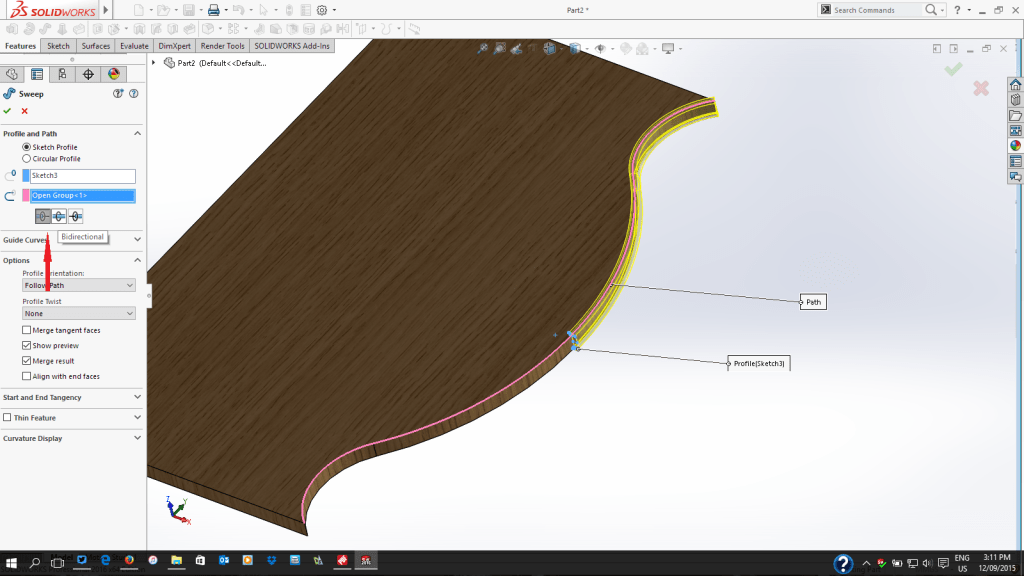
Task: Enable Merge tangent faces checkbox
Action: coord(26,330)
